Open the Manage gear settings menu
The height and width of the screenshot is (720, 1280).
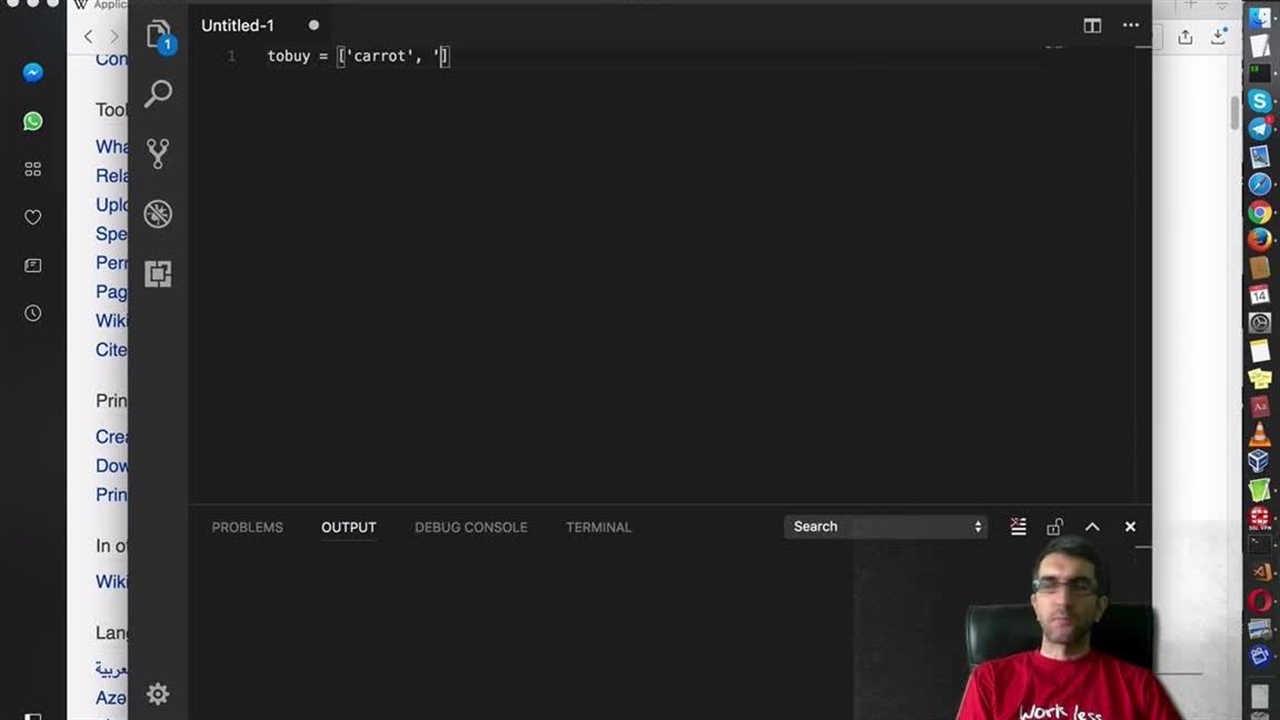(158, 694)
